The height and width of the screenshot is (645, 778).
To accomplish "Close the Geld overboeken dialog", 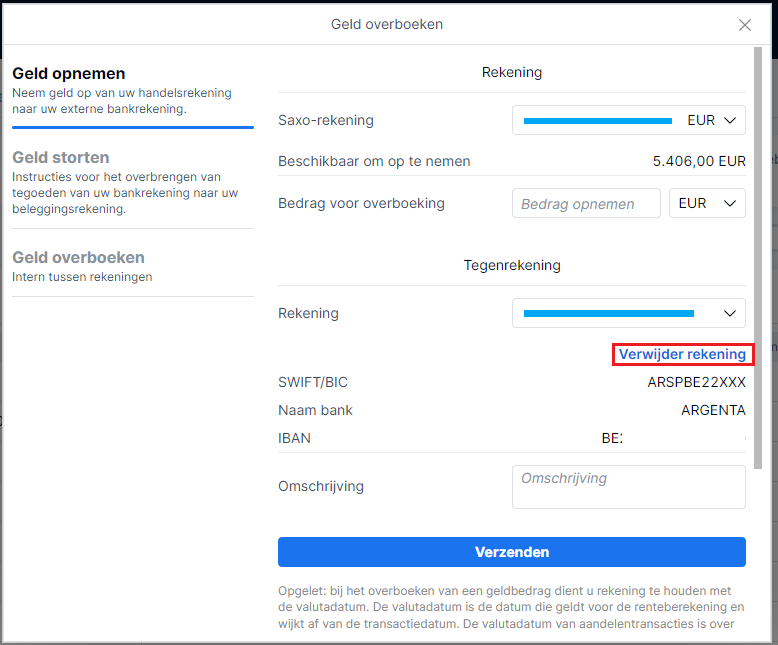I will click(x=745, y=25).
